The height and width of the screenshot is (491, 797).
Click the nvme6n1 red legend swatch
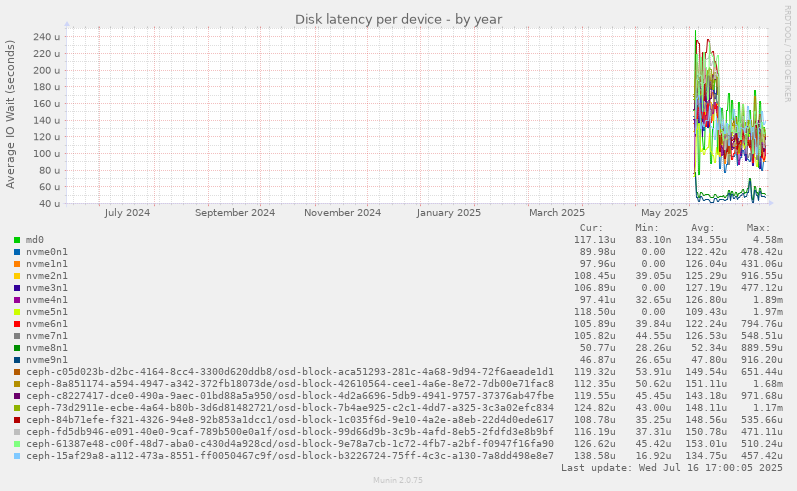coord(17,324)
